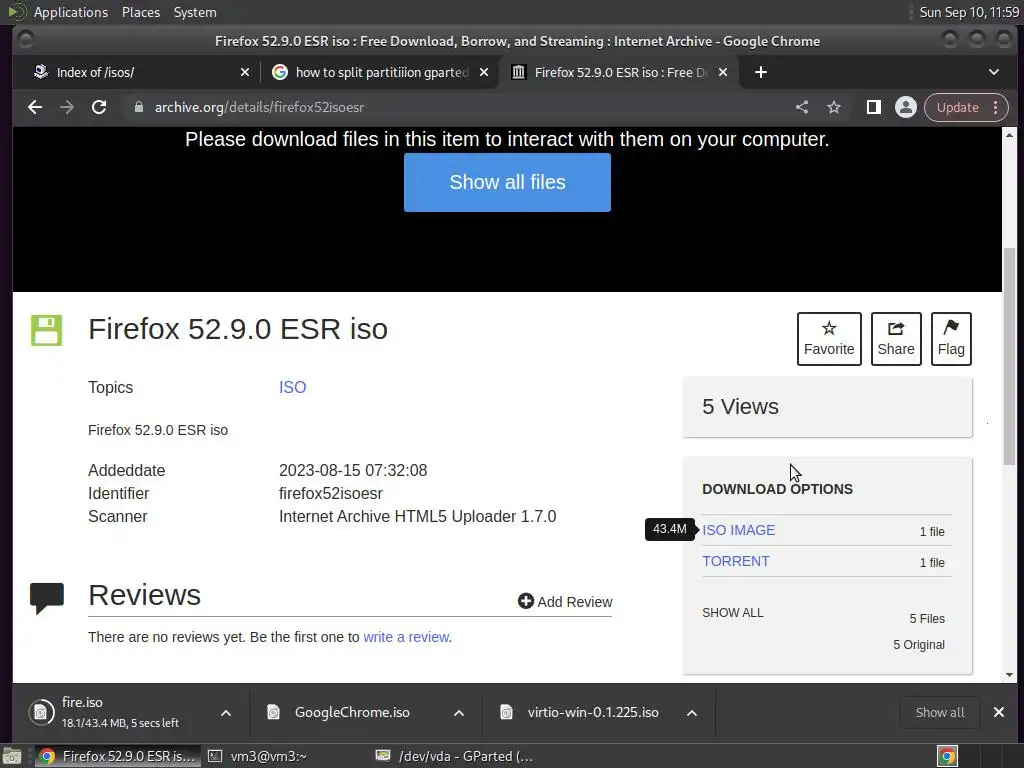
Task: Click the Show all files button
Action: tap(507, 182)
